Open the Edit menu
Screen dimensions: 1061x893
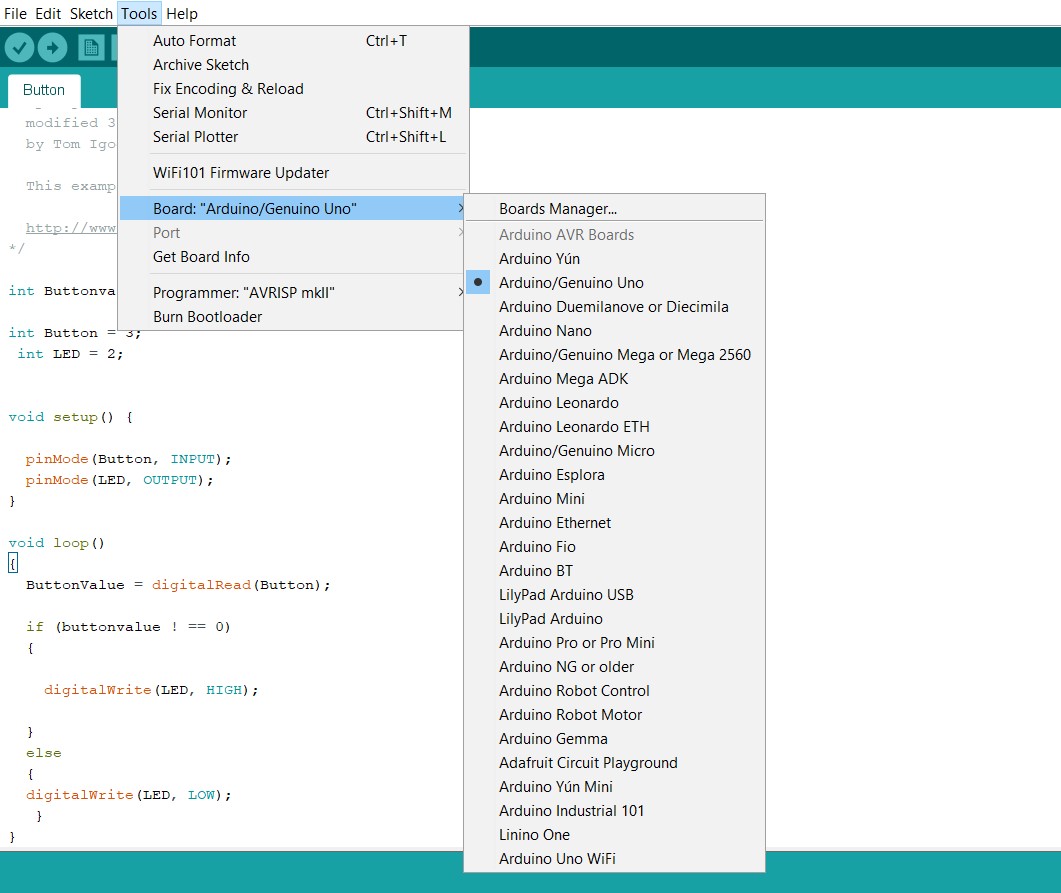(x=48, y=14)
